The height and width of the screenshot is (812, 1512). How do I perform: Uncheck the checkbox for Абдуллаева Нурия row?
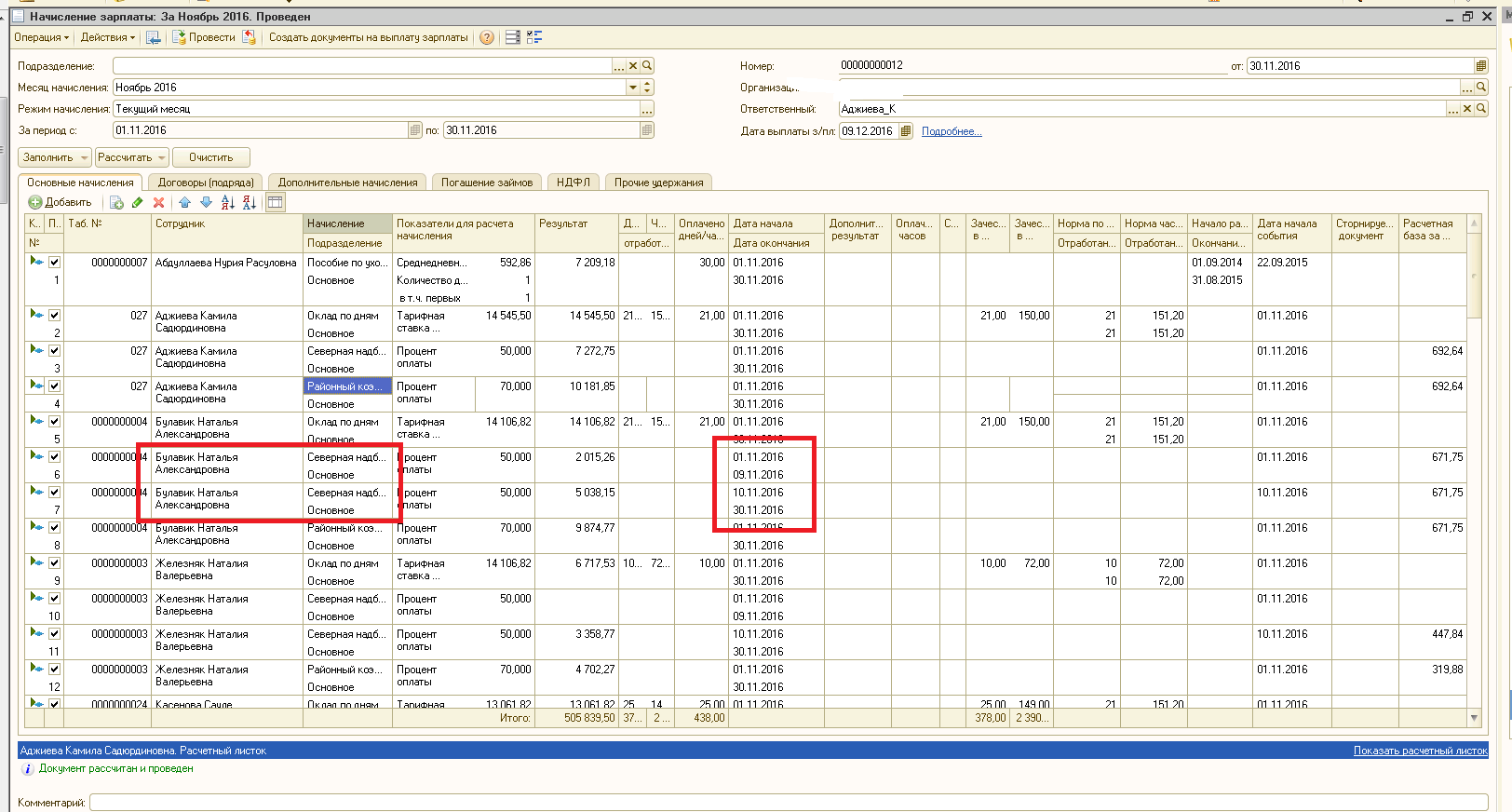tap(54, 263)
